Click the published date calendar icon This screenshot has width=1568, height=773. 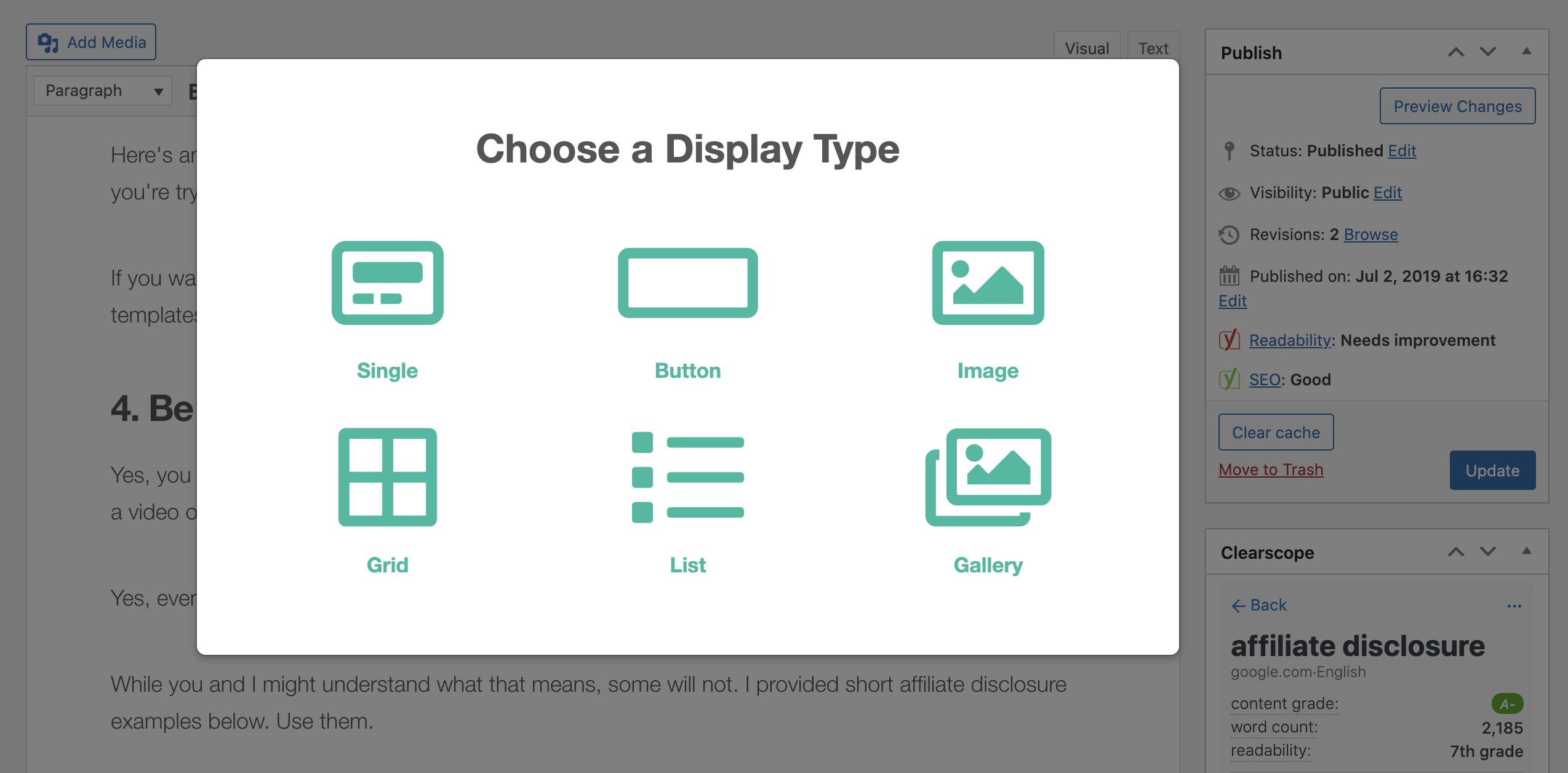point(1229,275)
